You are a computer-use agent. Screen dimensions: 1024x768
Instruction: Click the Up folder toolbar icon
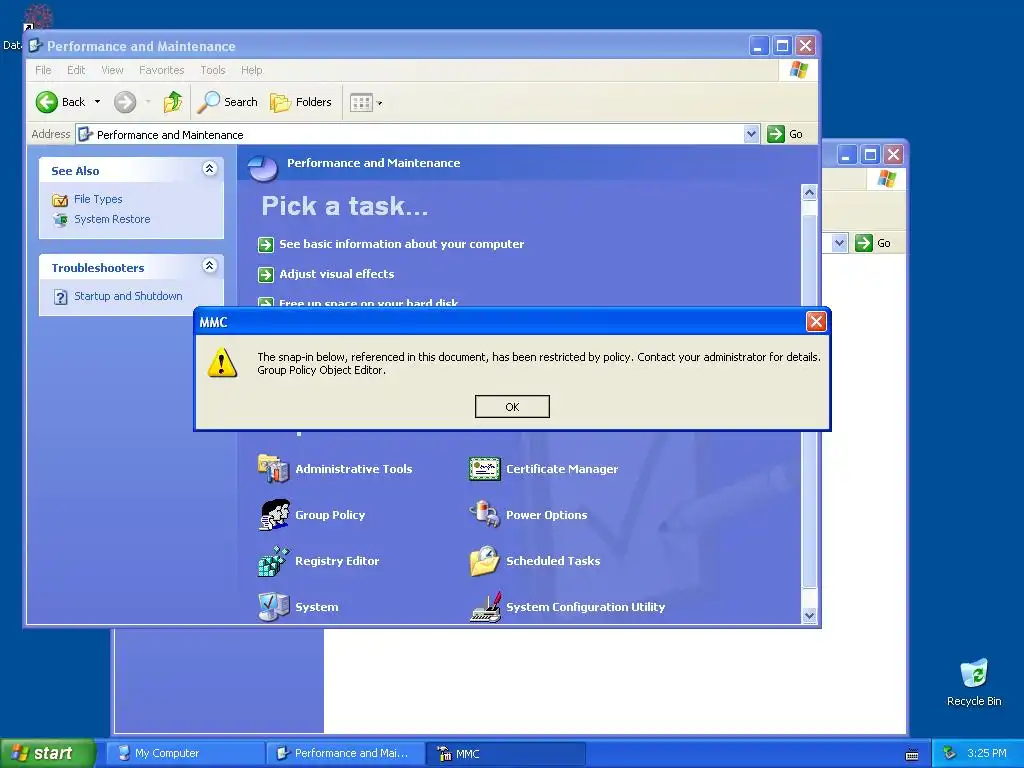click(173, 102)
